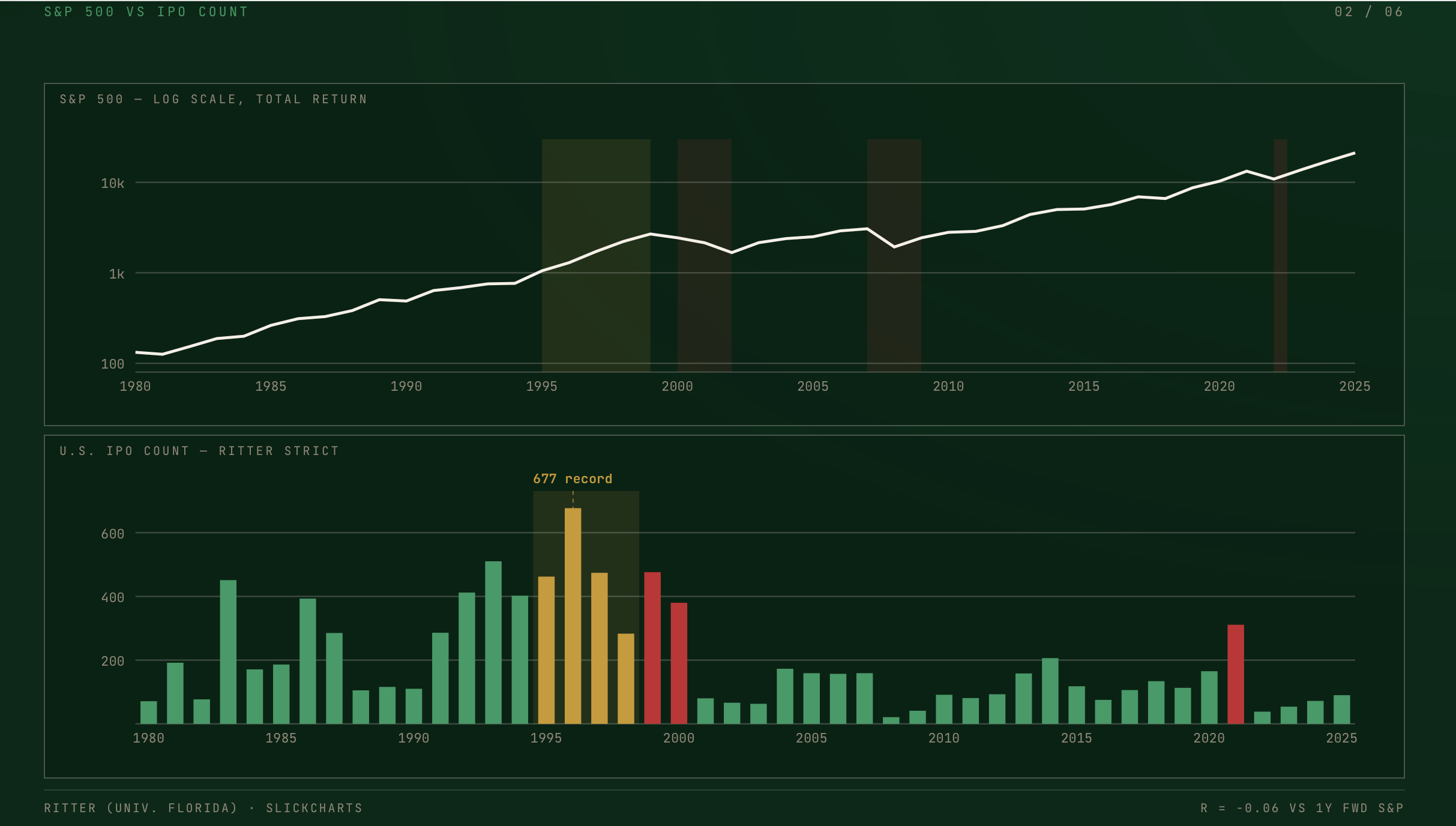Click the gold 1995 IPO bar

546,650
